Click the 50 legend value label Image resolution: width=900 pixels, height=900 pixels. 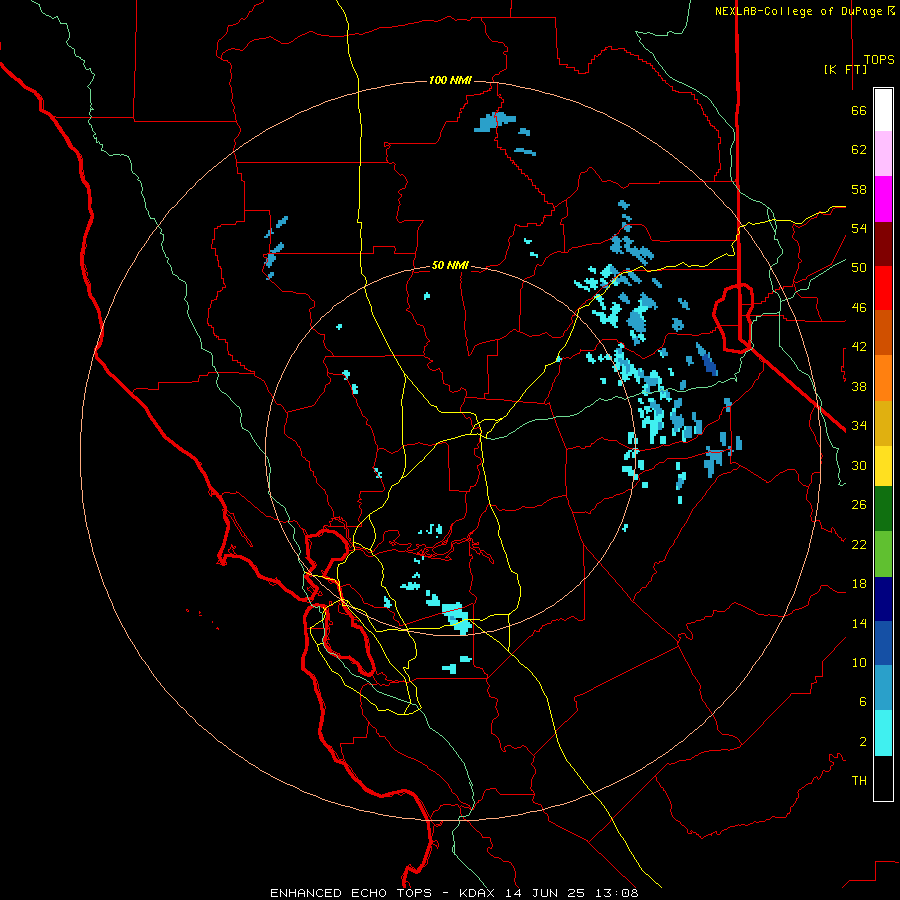(x=859, y=267)
